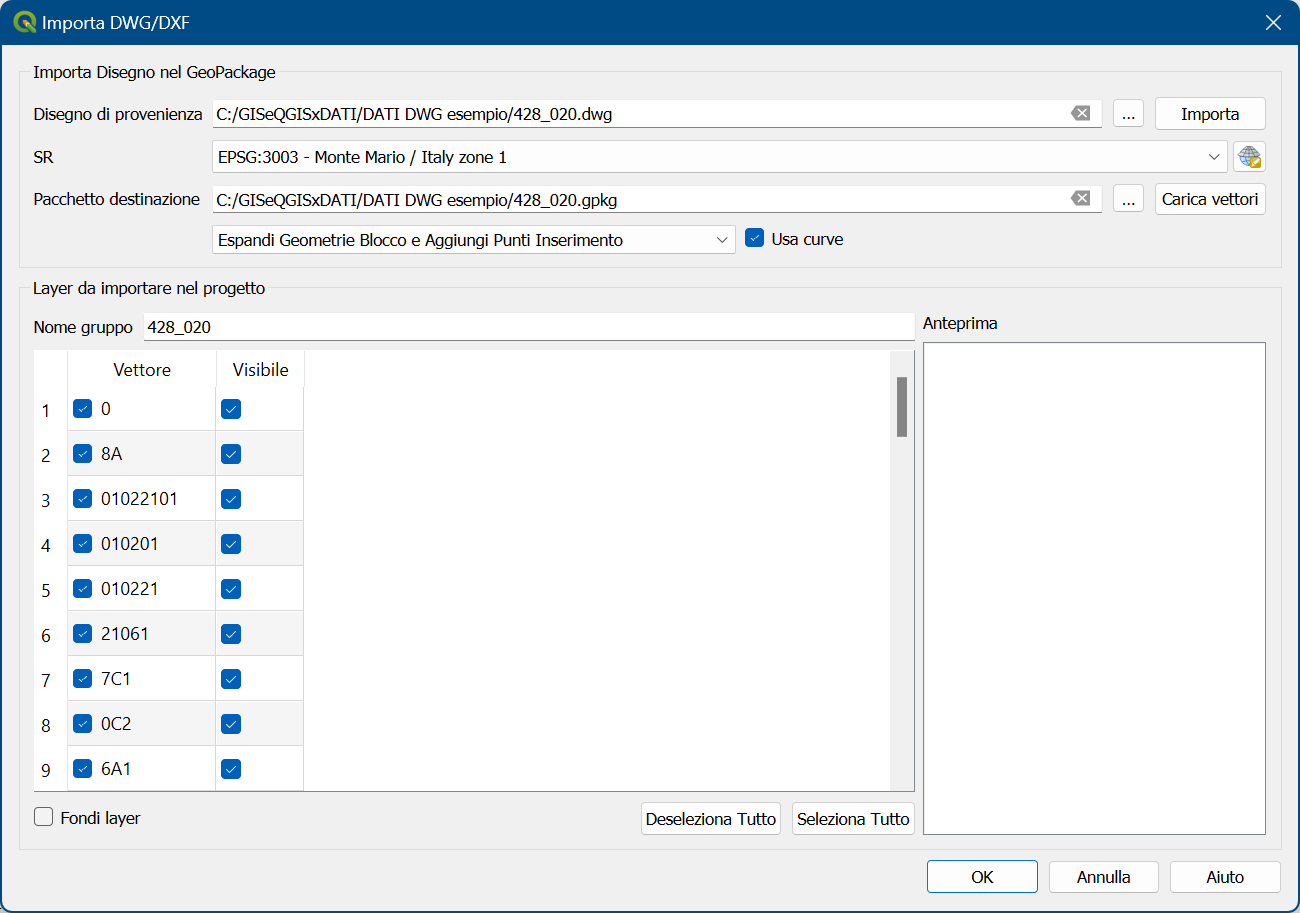Viewport: 1300px width, 913px height.
Task: Browse for source drawing file
Action: pos(1128,114)
